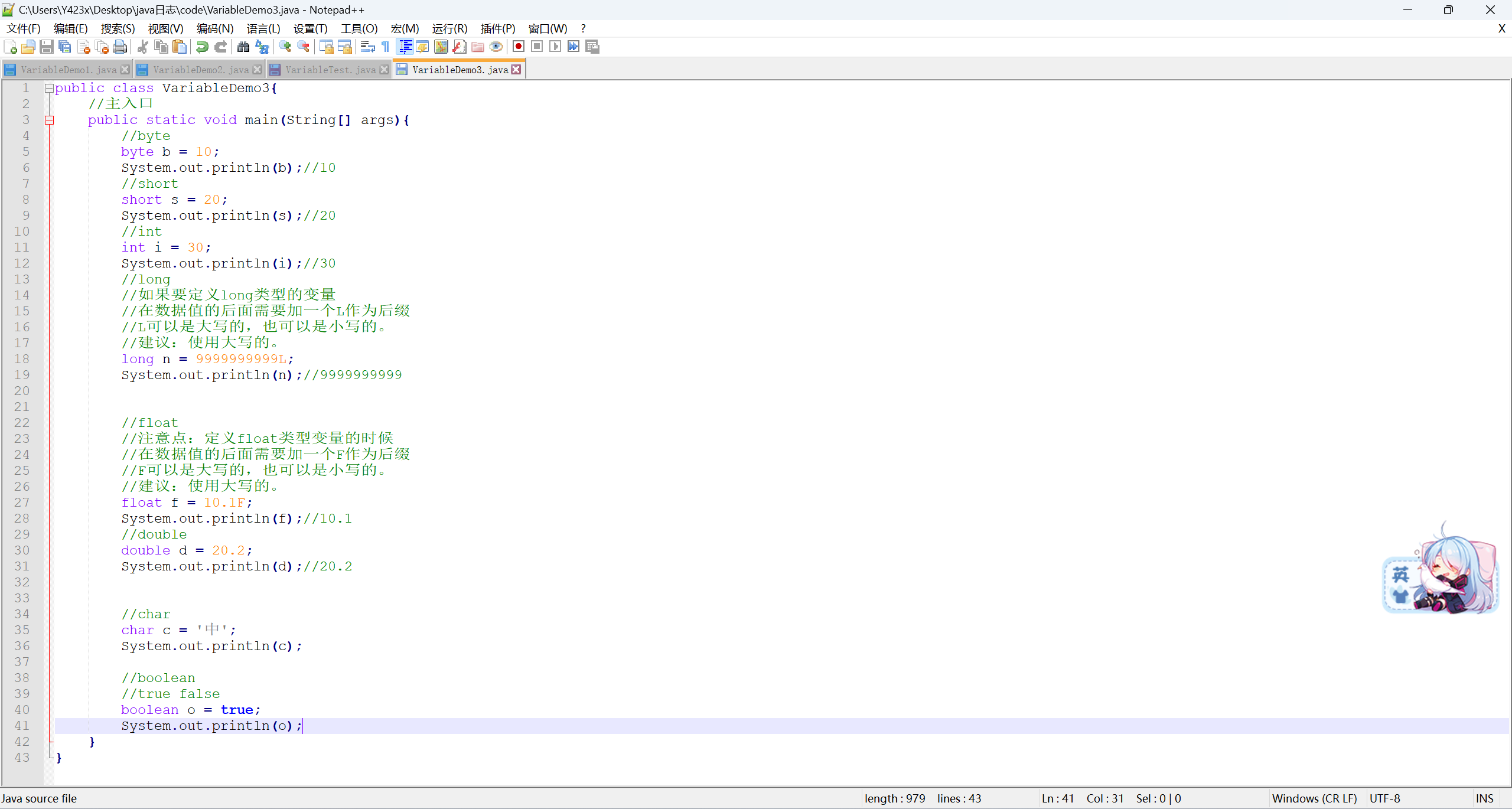Close the VariableDemo1.java tab
Viewport: 1512px width, 809px height.
point(125,70)
